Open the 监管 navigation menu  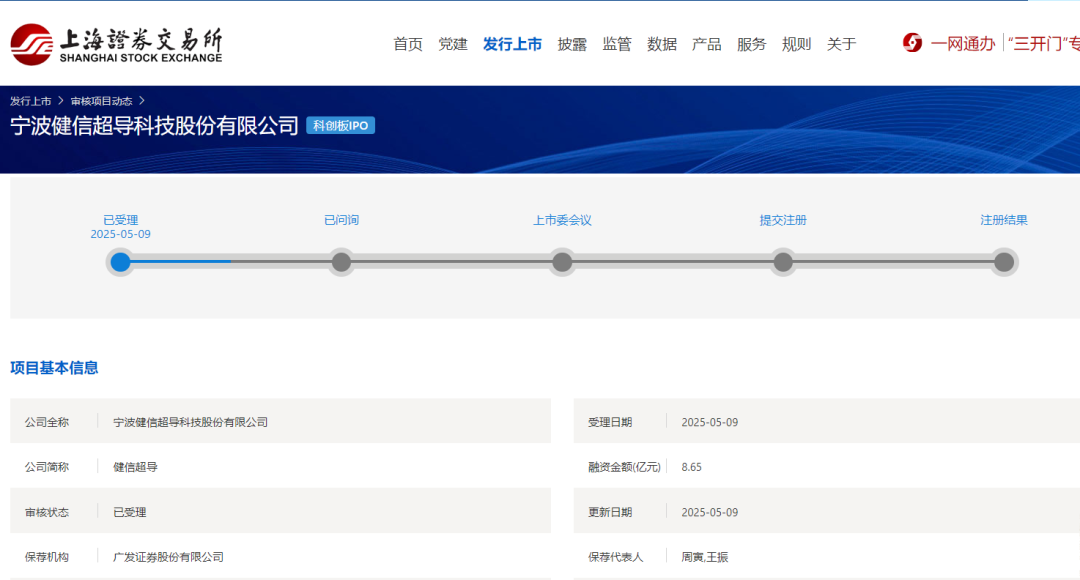point(617,44)
